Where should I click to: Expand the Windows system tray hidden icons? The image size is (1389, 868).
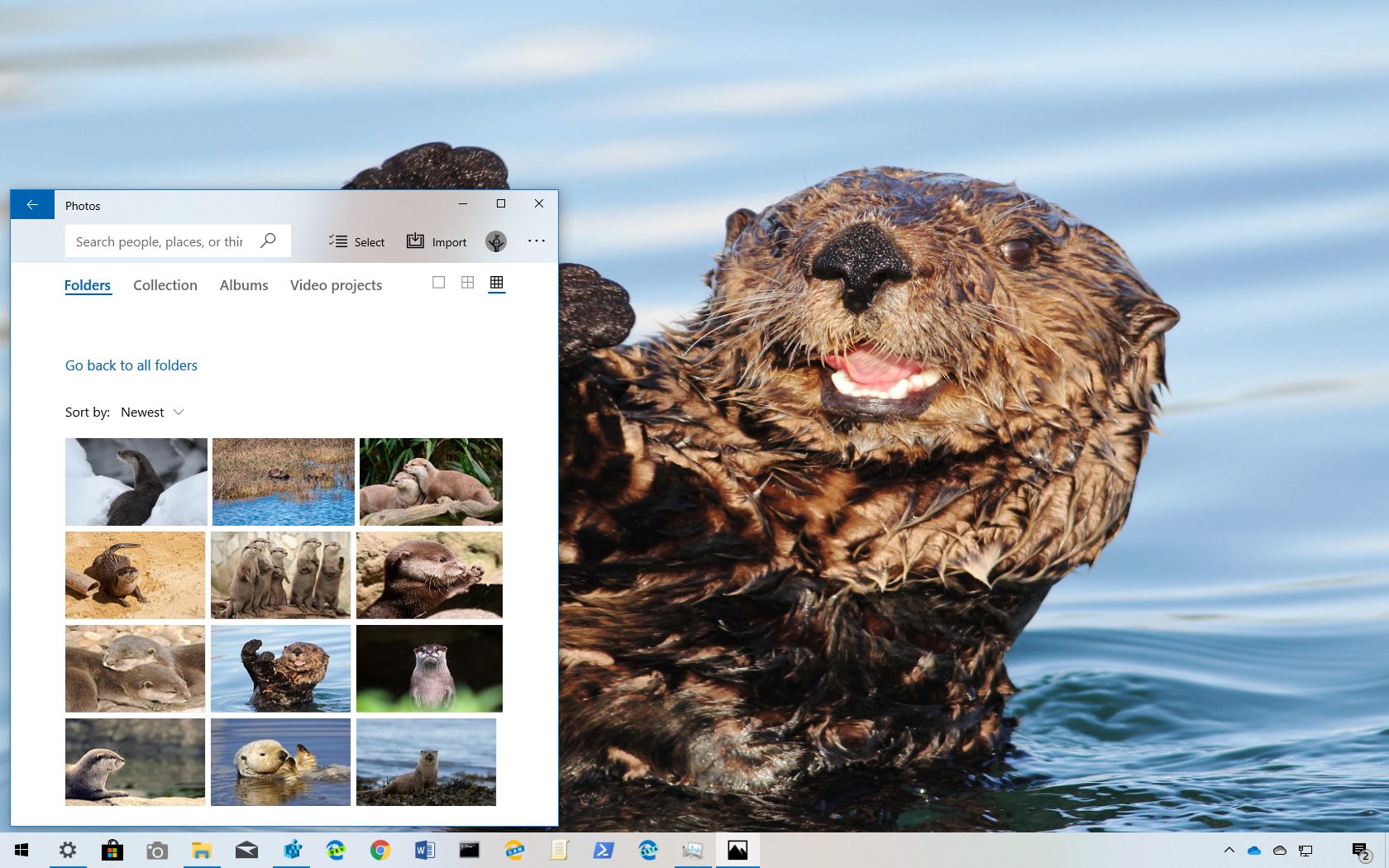click(x=1229, y=850)
